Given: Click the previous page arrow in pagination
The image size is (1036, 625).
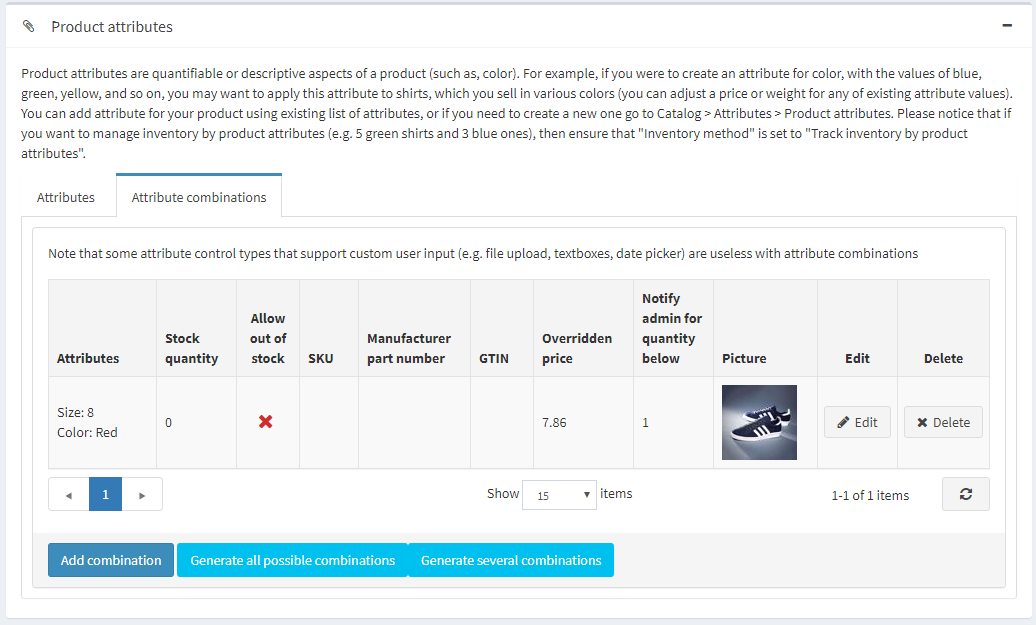Looking at the screenshot, I should click(68, 493).
